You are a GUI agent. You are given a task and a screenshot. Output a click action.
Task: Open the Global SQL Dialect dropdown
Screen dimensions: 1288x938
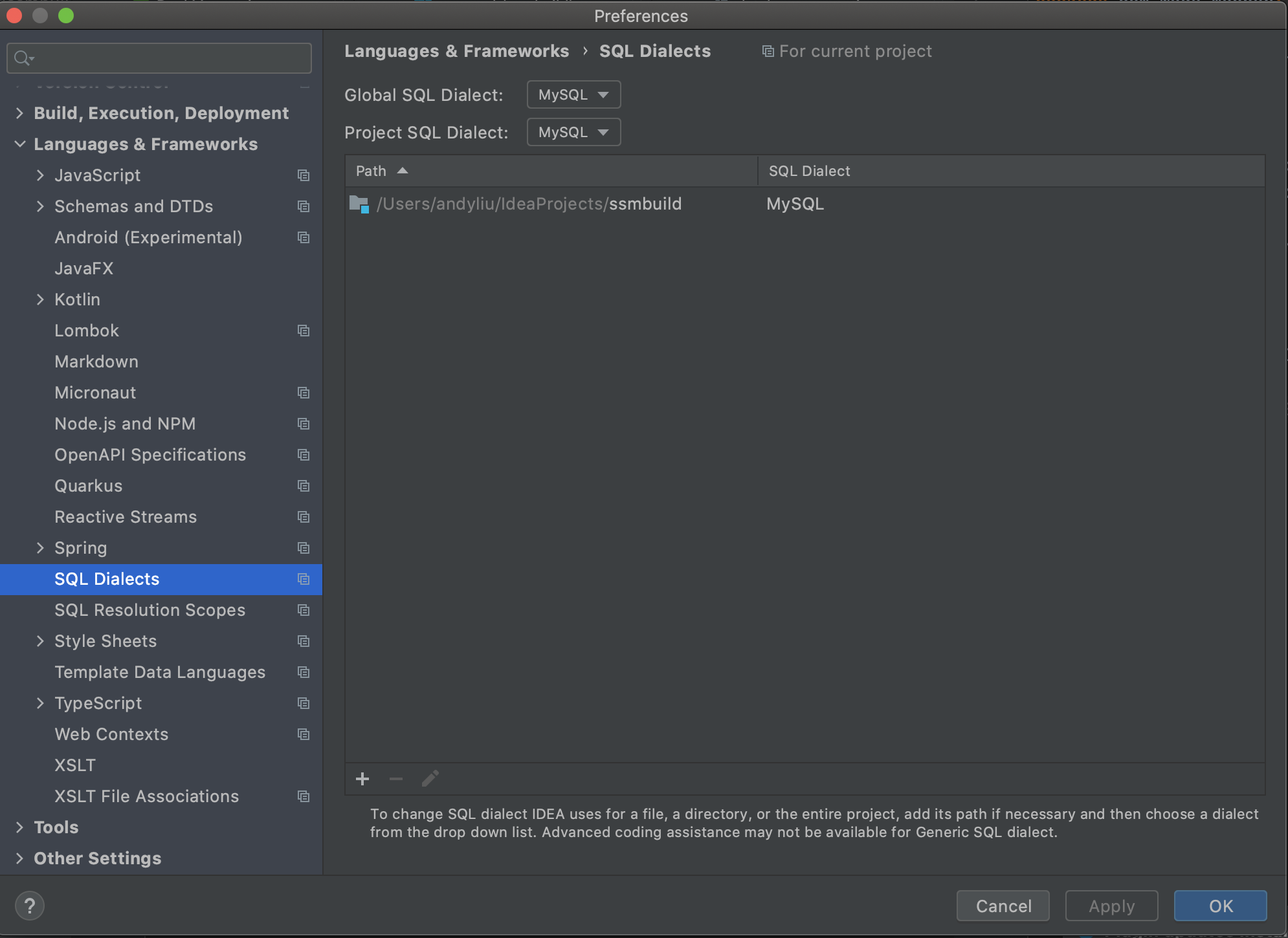(573, 95)
